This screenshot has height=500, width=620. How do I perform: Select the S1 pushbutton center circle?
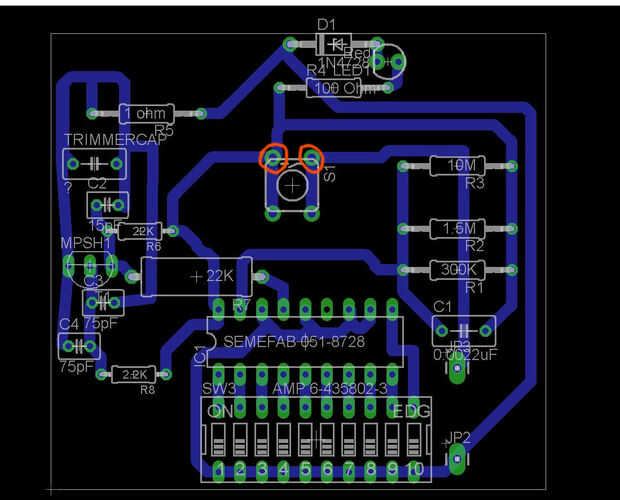pyautogui.click(x=292, y=185)
